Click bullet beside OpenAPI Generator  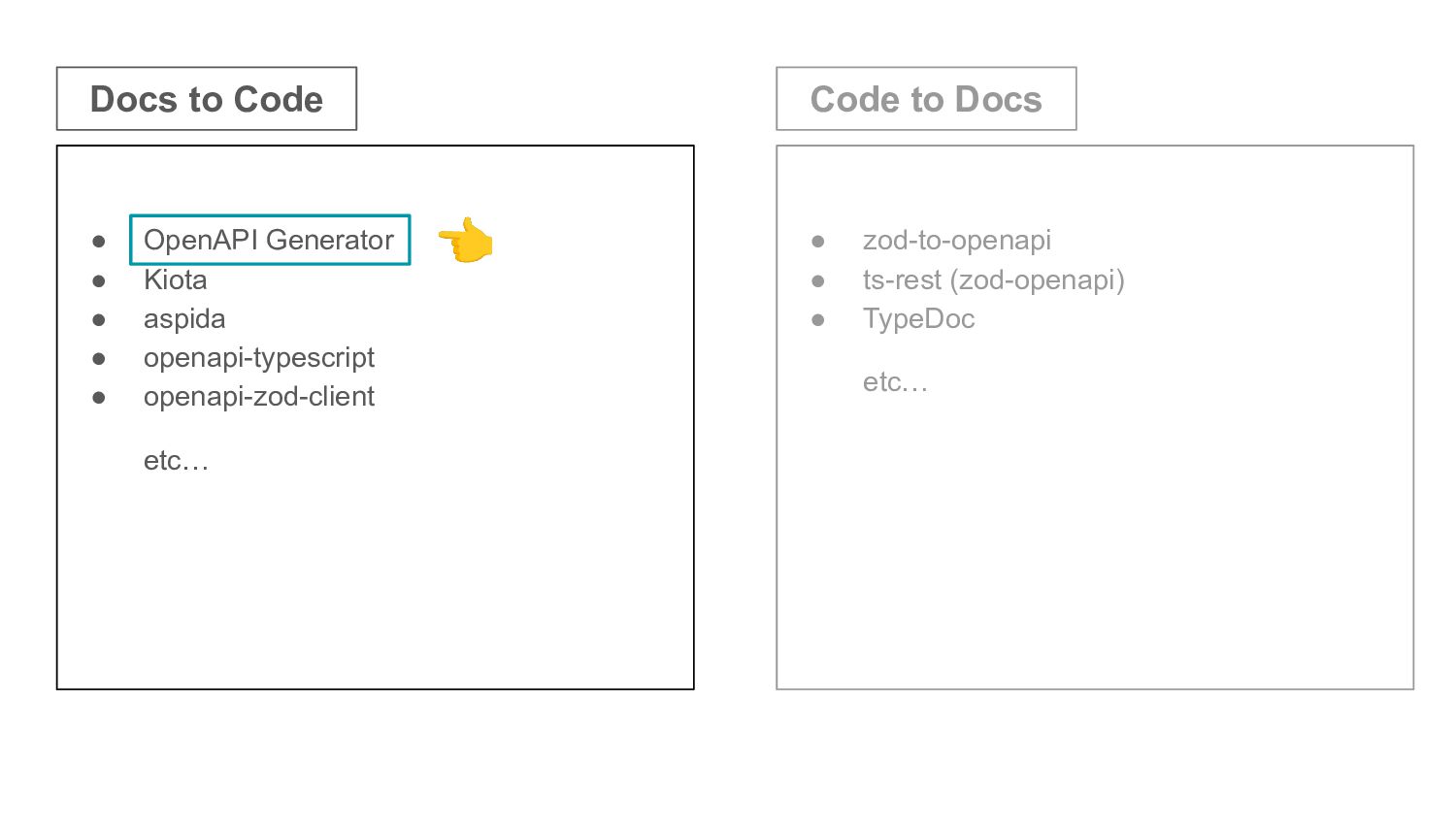99,242
